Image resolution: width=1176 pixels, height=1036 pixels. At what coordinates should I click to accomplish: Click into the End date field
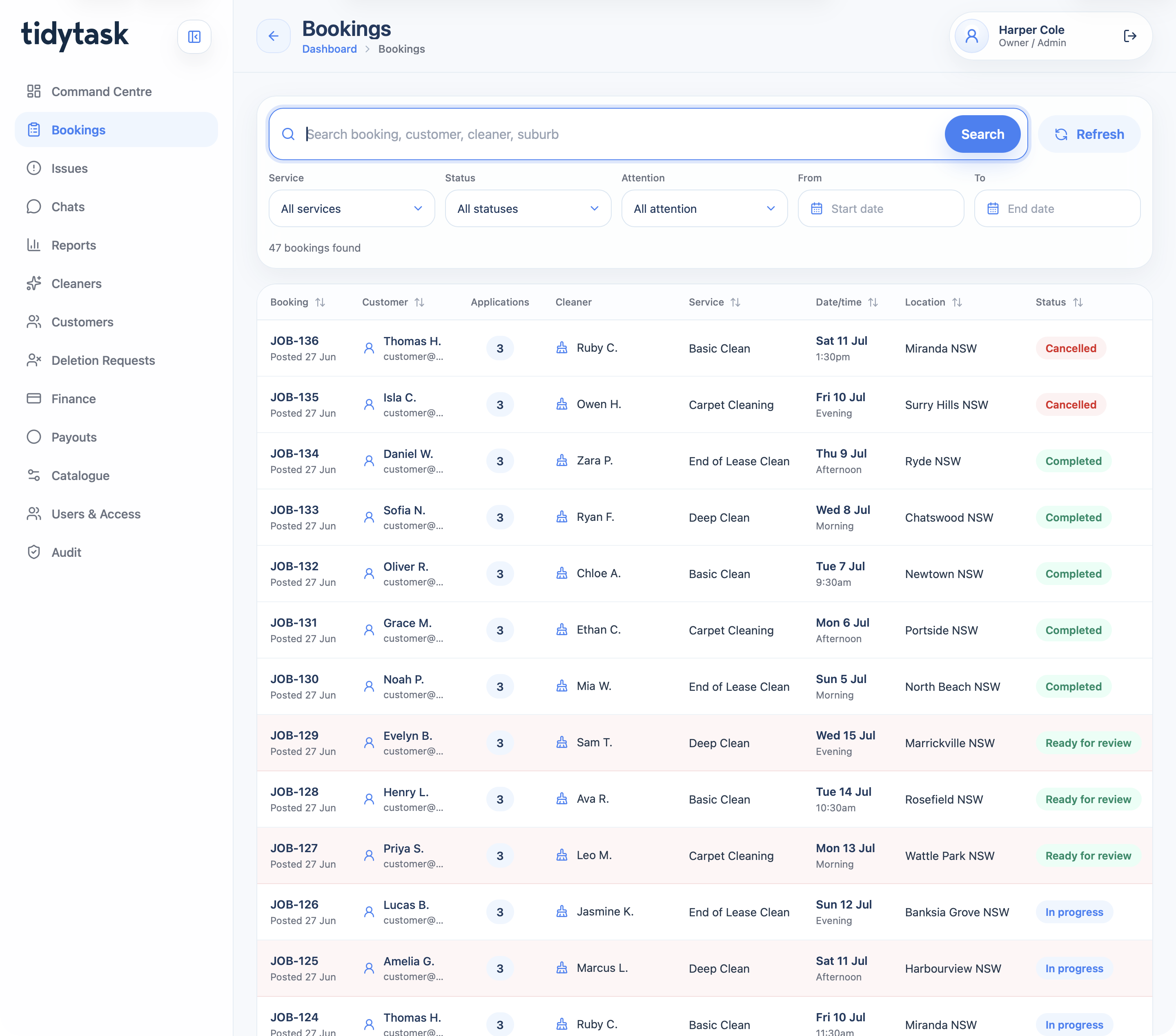pyautogui.click(x=1057, y=208)
